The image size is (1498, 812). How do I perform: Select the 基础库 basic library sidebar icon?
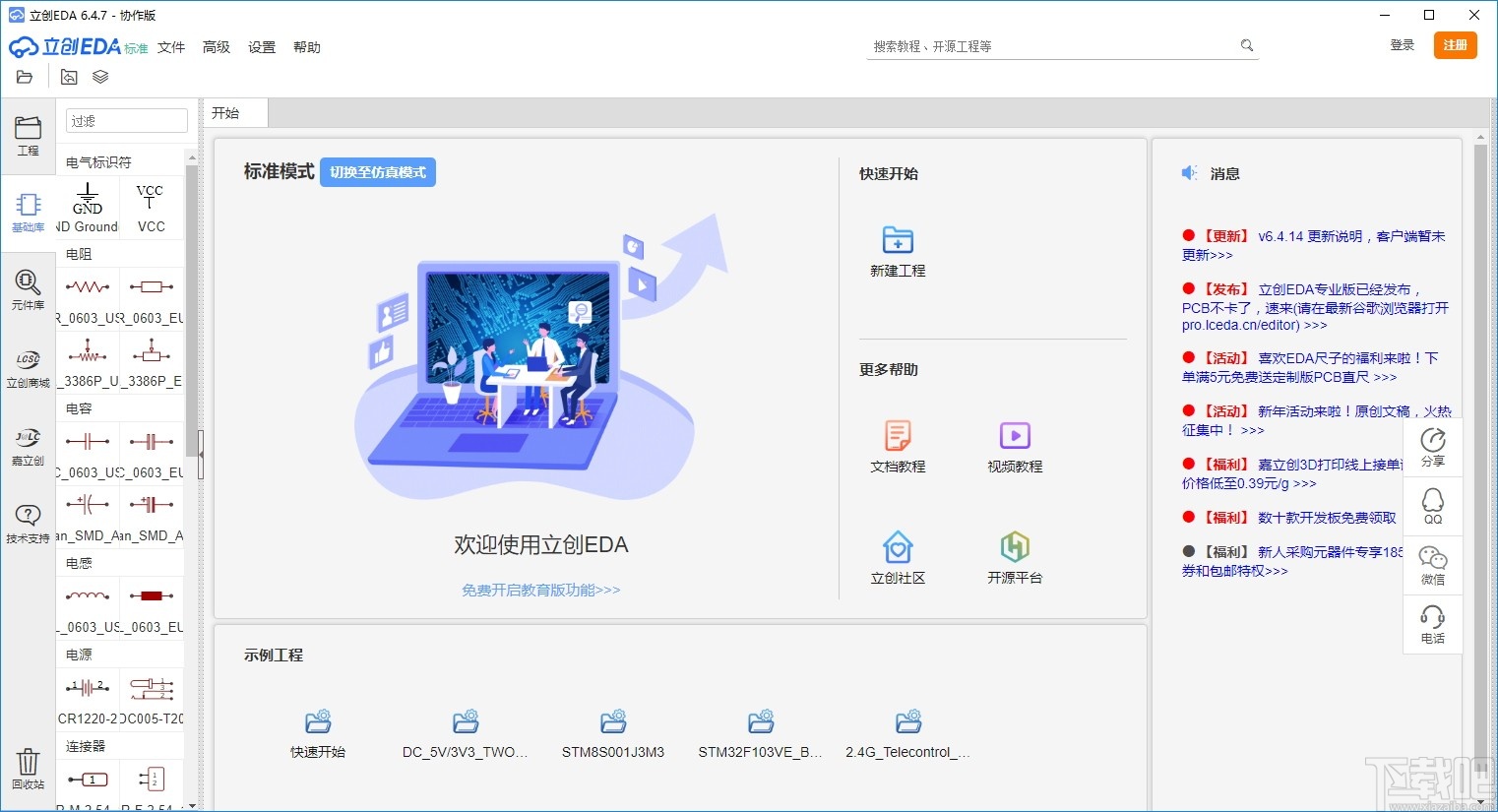coord(28,212)
